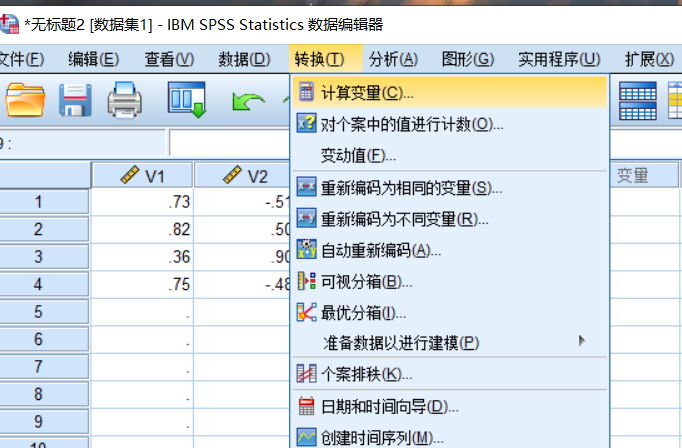Open the 编辑(E) menu

tap(94, 59)
